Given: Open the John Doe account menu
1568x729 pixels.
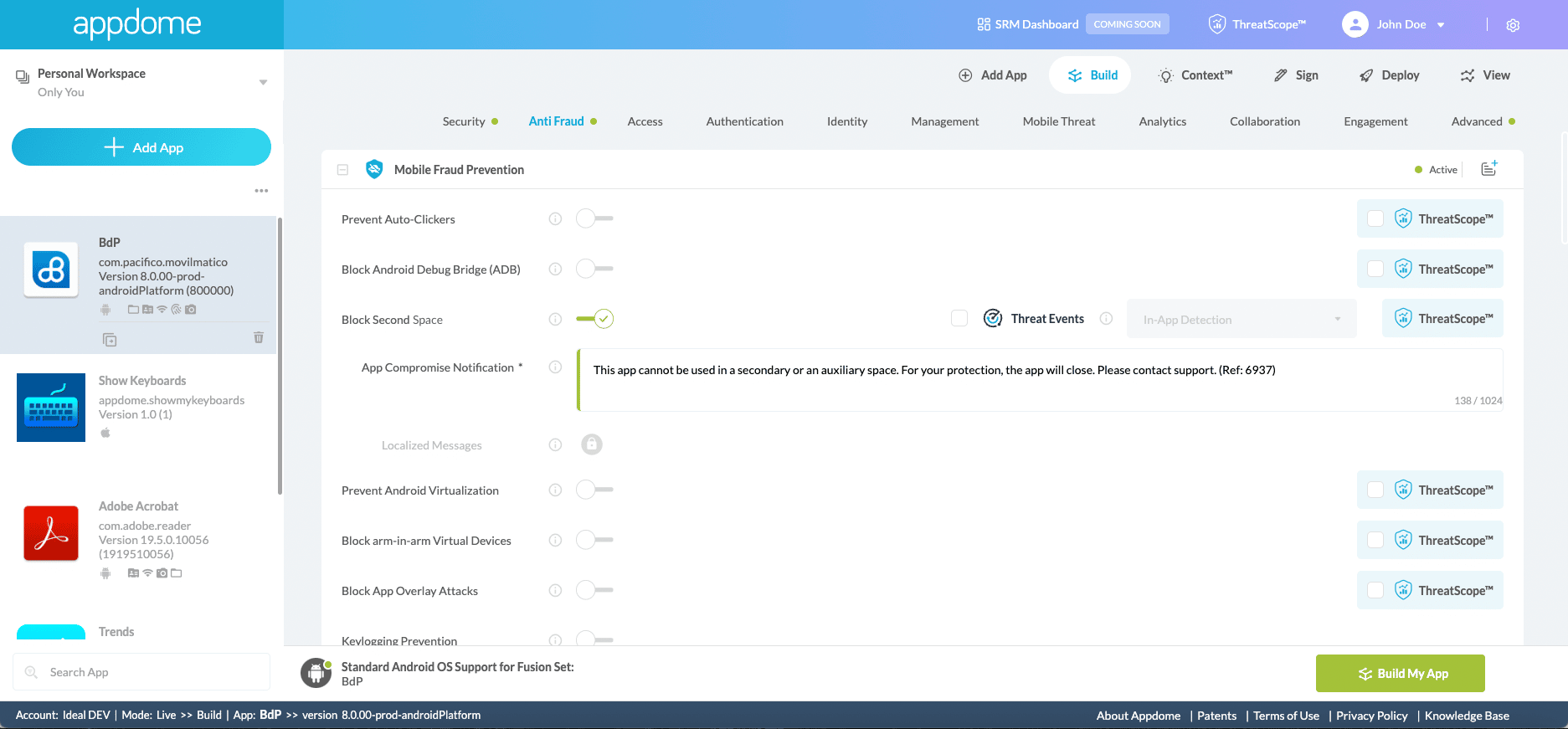Looking at the screenshot, I should [1393, 24].
